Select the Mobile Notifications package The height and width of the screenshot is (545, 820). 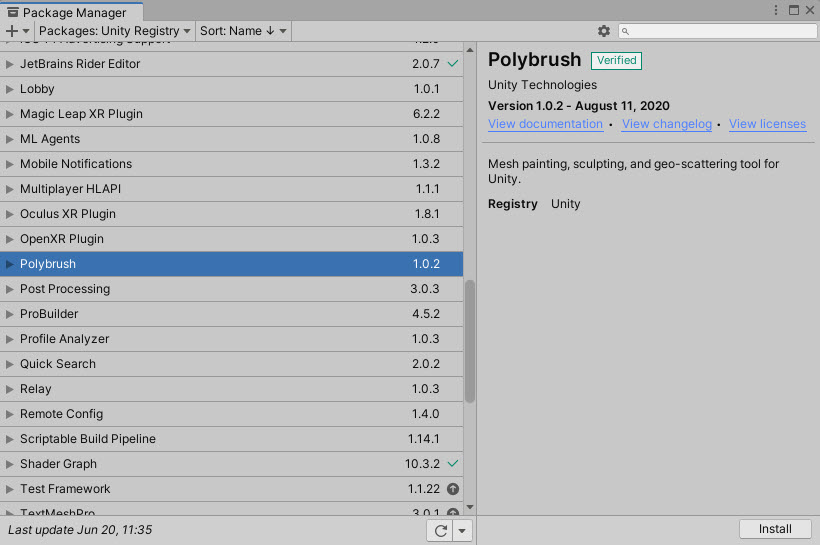(231, 164)
